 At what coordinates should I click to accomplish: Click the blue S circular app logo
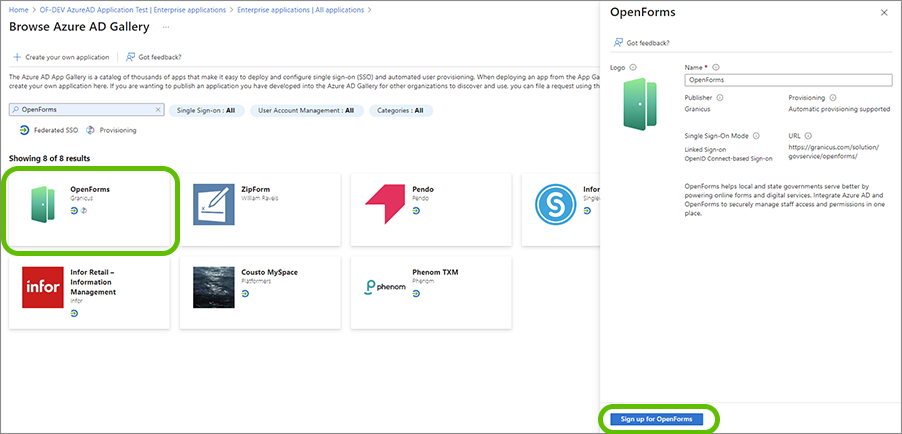tap(556, 204)
